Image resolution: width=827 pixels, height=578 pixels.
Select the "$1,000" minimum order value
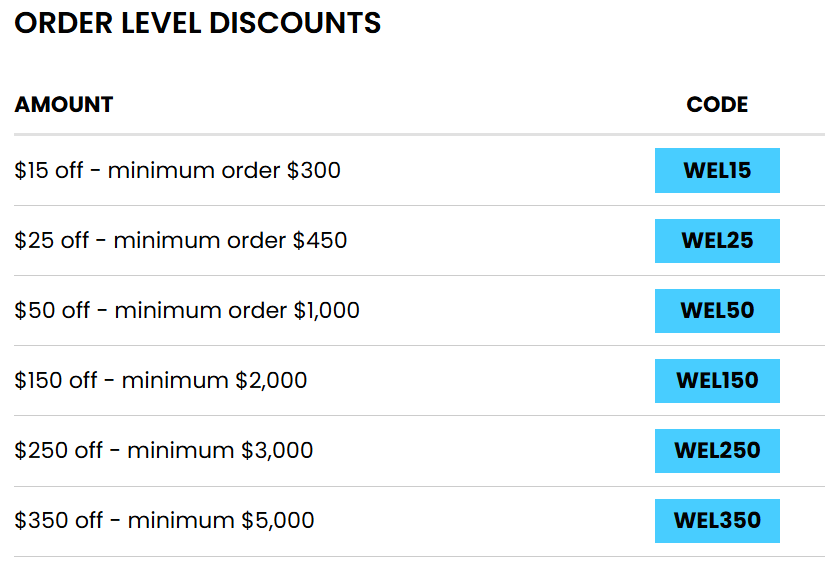tap(326, 311)
